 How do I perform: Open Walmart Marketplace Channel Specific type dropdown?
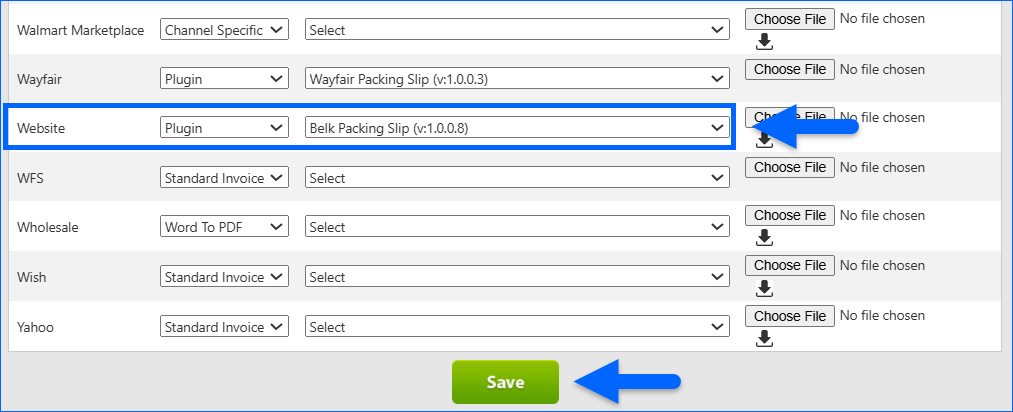pyautogui.click(x=224, y=30)
